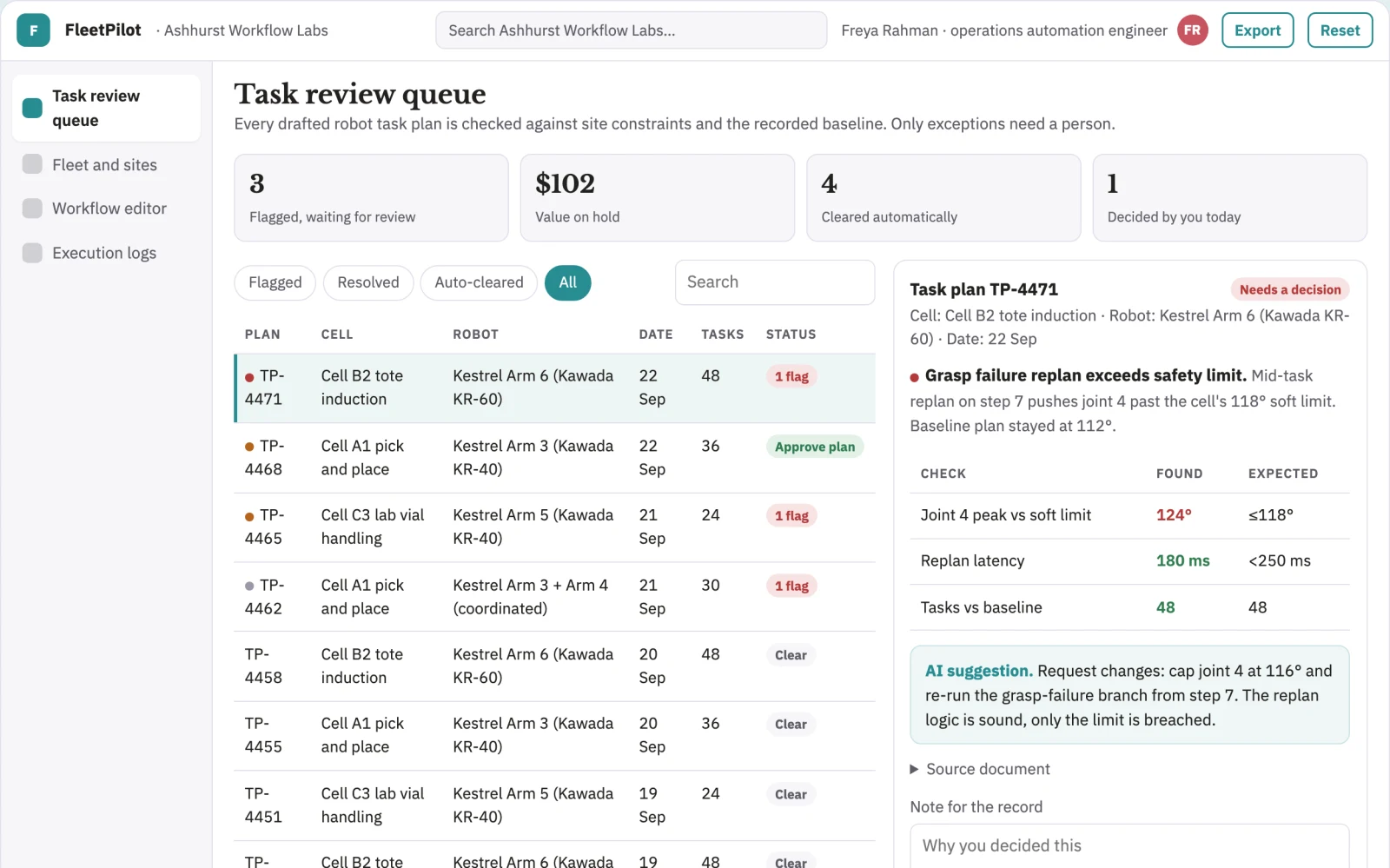The height and width of the screenshot is (868, 1390).
Task: Click the Approve plan status badge
Action: pyautogui.click(x=814, y=447)
